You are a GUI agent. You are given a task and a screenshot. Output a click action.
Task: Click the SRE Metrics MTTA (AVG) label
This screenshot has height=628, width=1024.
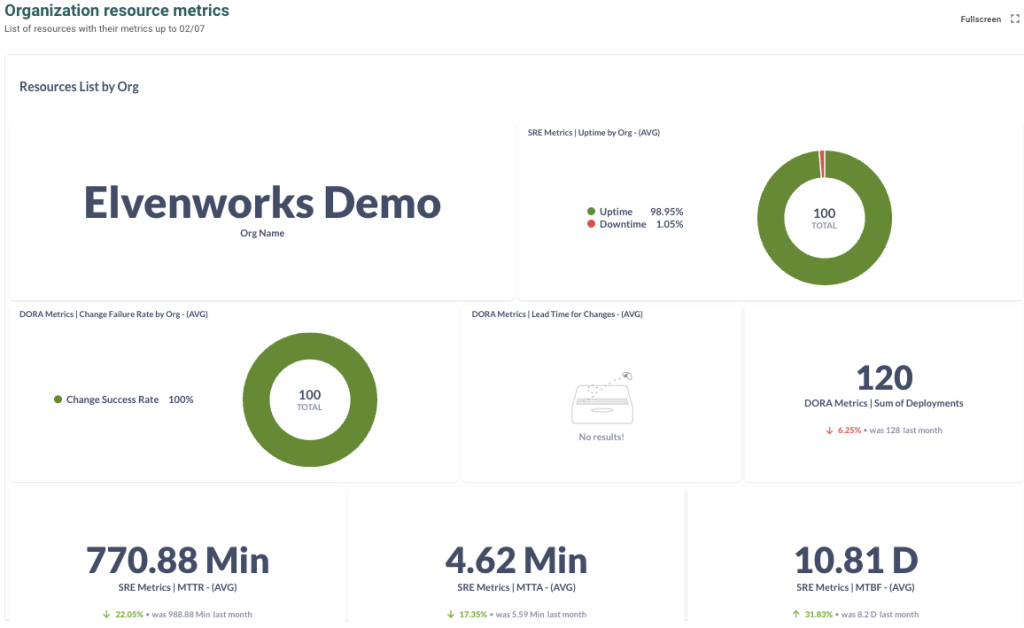[517, 588]
